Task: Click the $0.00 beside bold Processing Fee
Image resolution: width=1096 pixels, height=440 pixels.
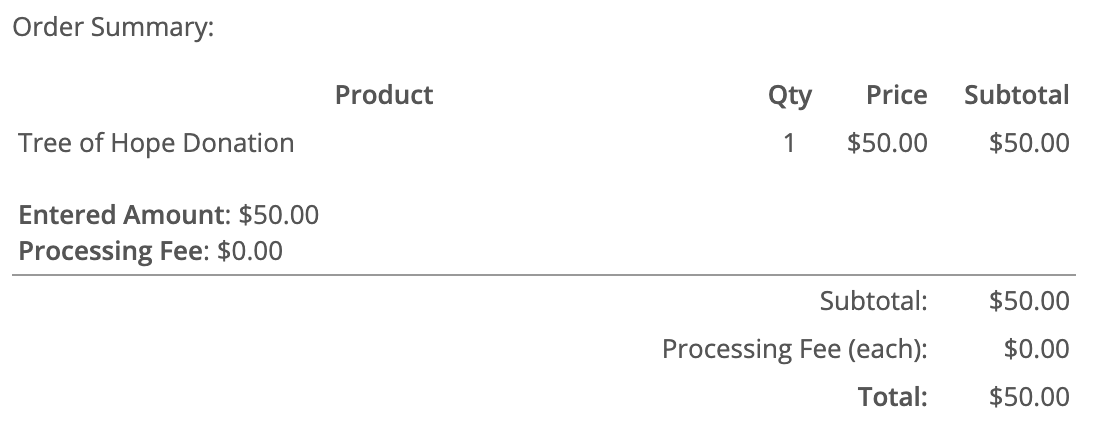Action: [250, 250]
